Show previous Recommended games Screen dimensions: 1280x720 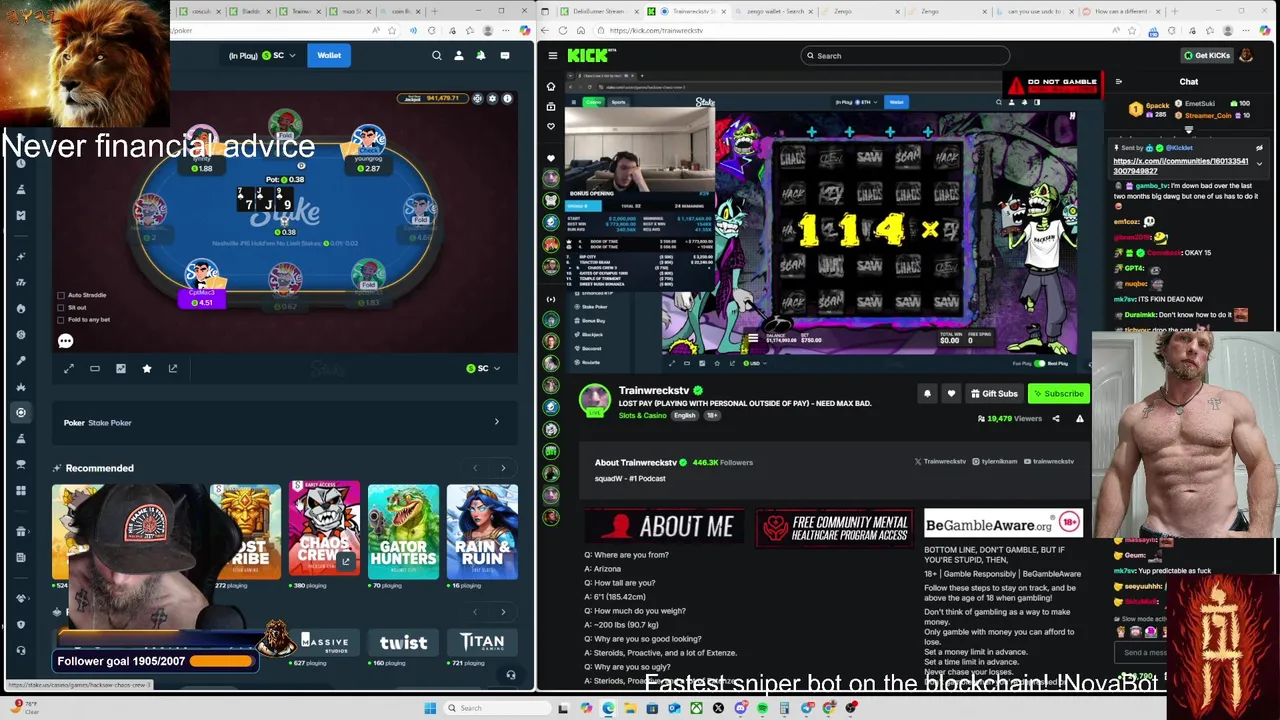(x=475, y=468)
